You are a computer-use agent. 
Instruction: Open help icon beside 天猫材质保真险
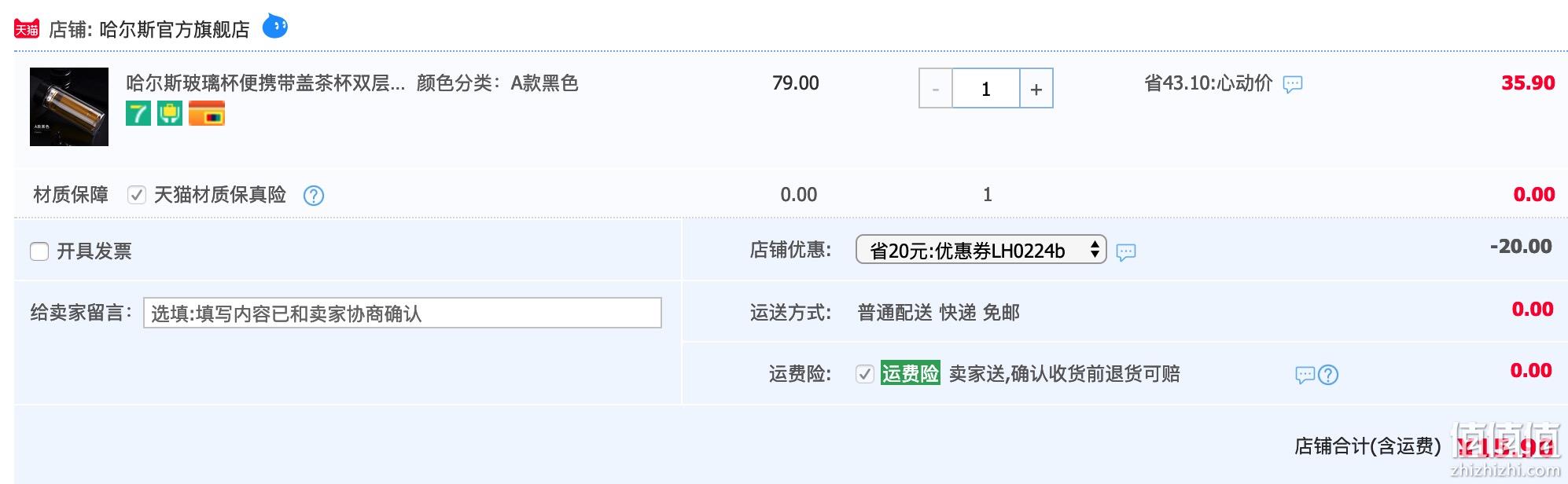pos(314,196)
